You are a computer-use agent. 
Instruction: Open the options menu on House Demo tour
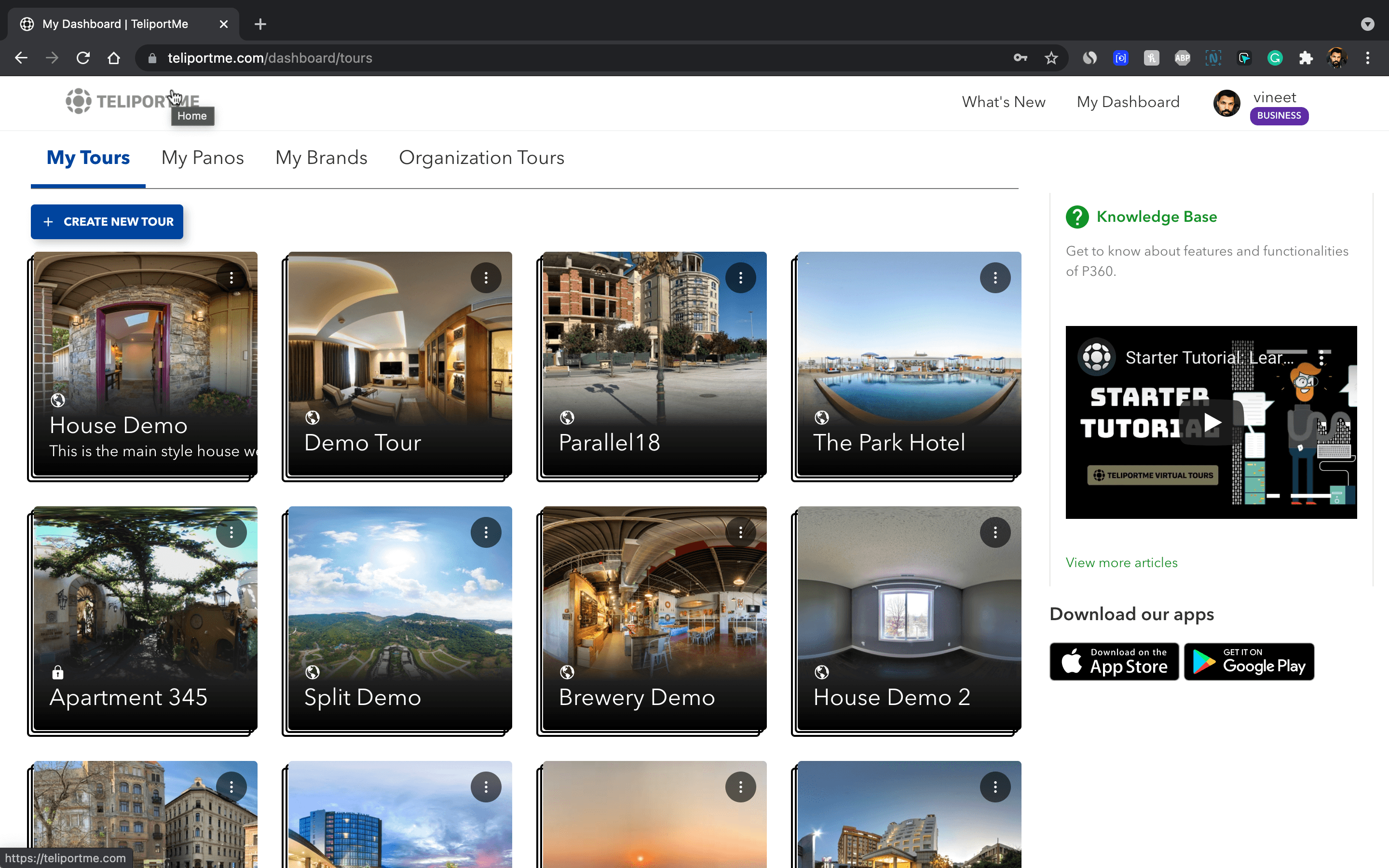click(231, 278)
